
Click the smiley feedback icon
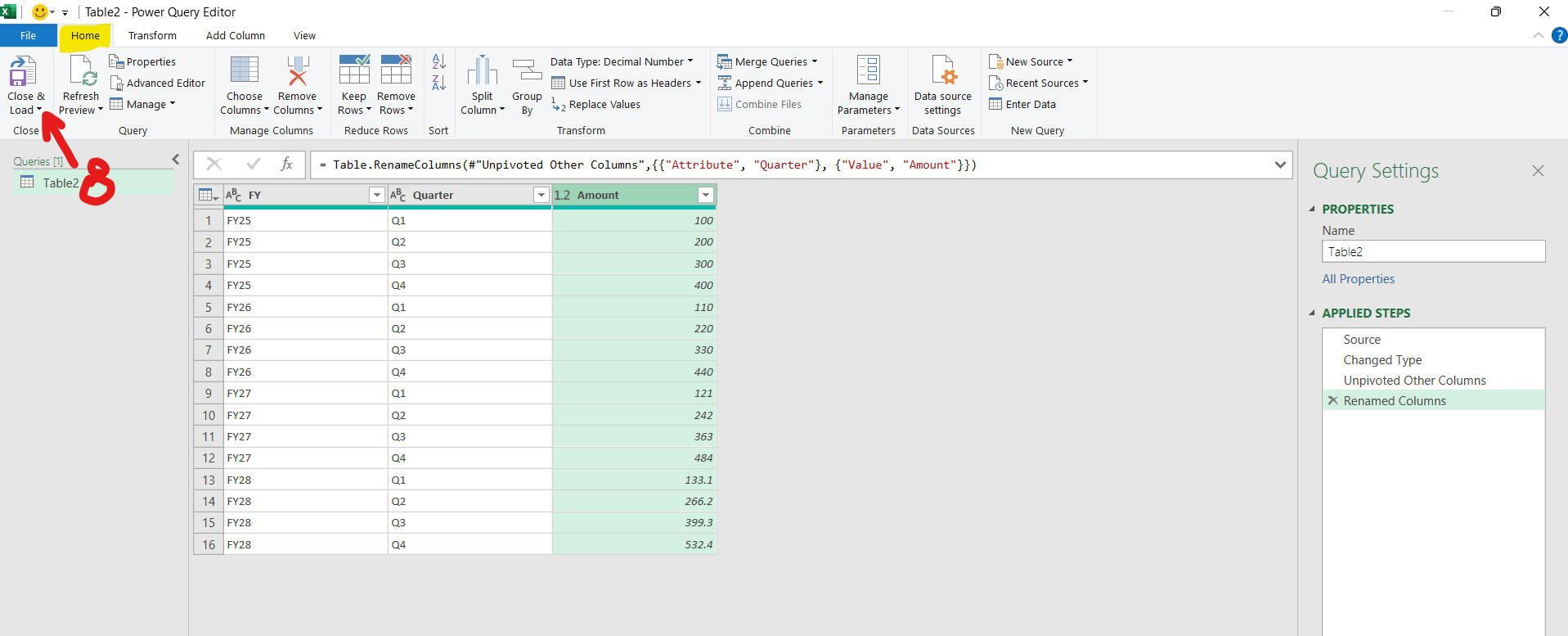pyautogui.click(x=39, y=11)
